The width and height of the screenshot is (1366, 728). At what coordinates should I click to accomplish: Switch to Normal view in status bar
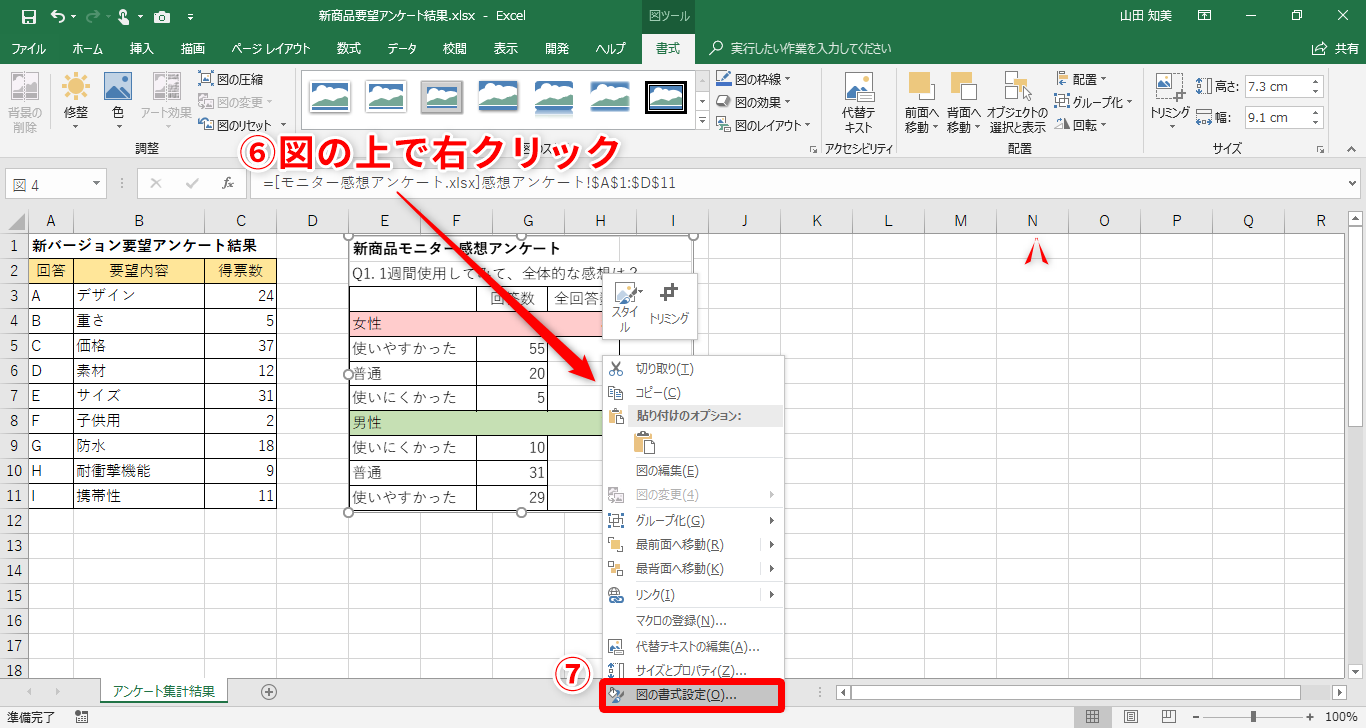1093,716
